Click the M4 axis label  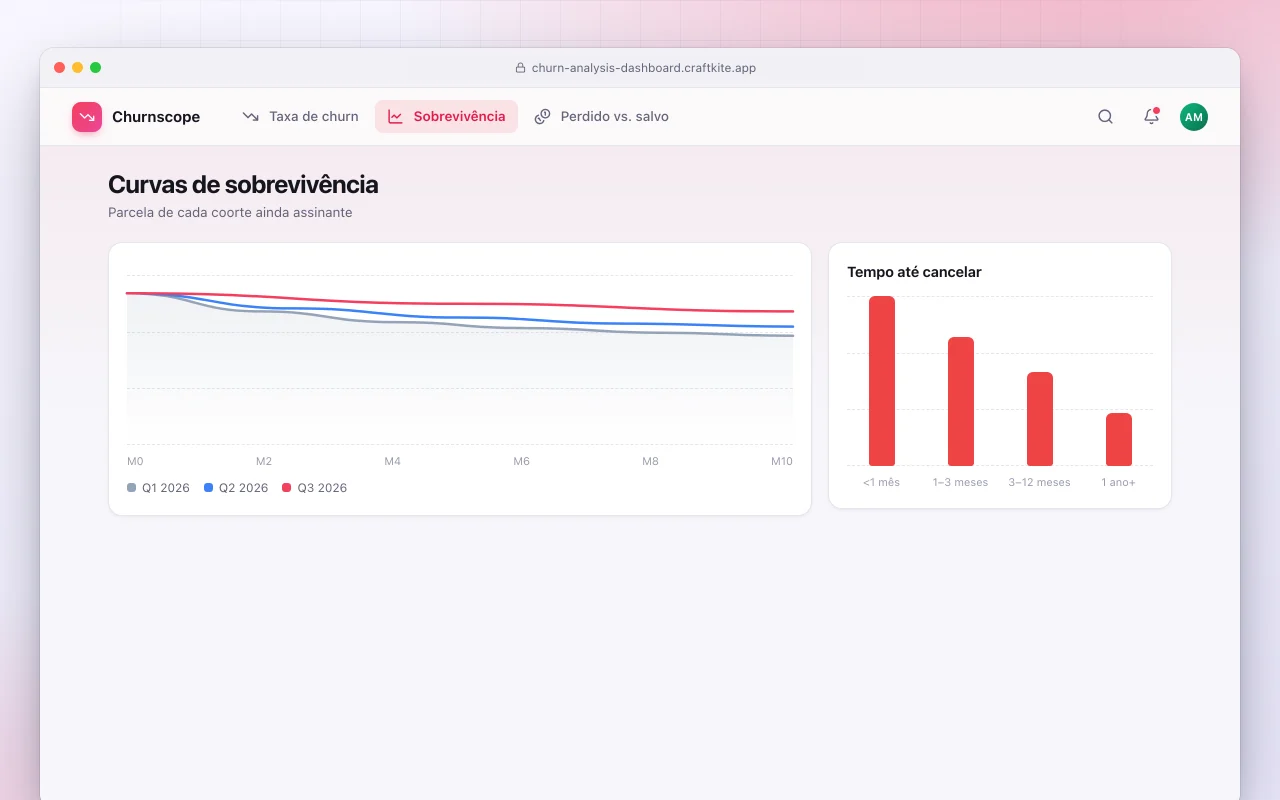[393, 461]
